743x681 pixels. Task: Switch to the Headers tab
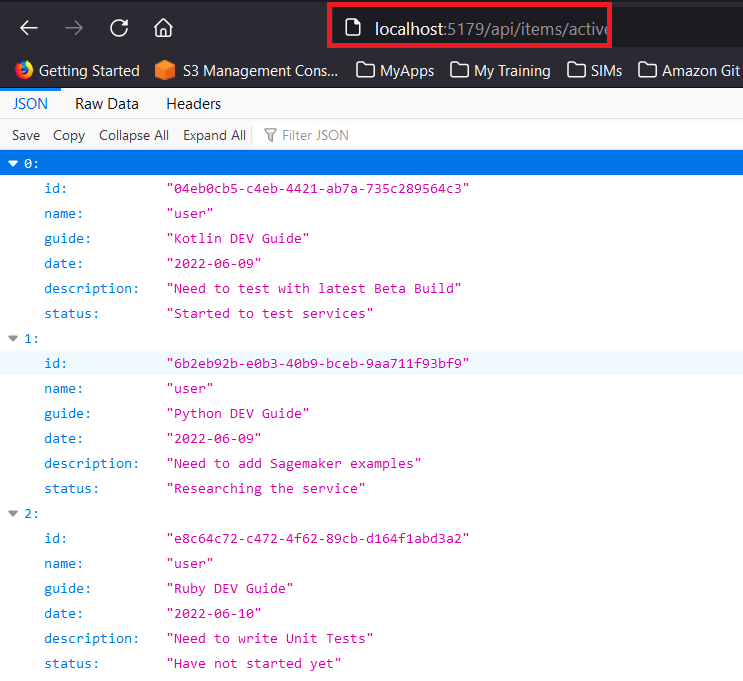click(193, 104)
